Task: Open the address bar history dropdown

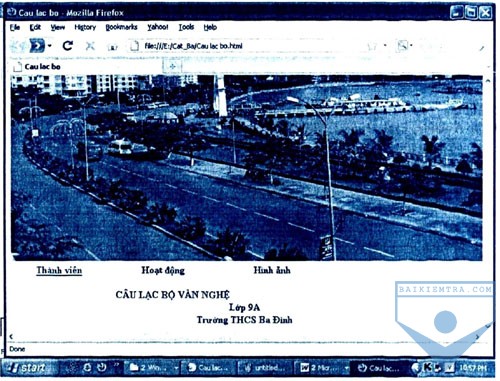Action: point(385,45)
